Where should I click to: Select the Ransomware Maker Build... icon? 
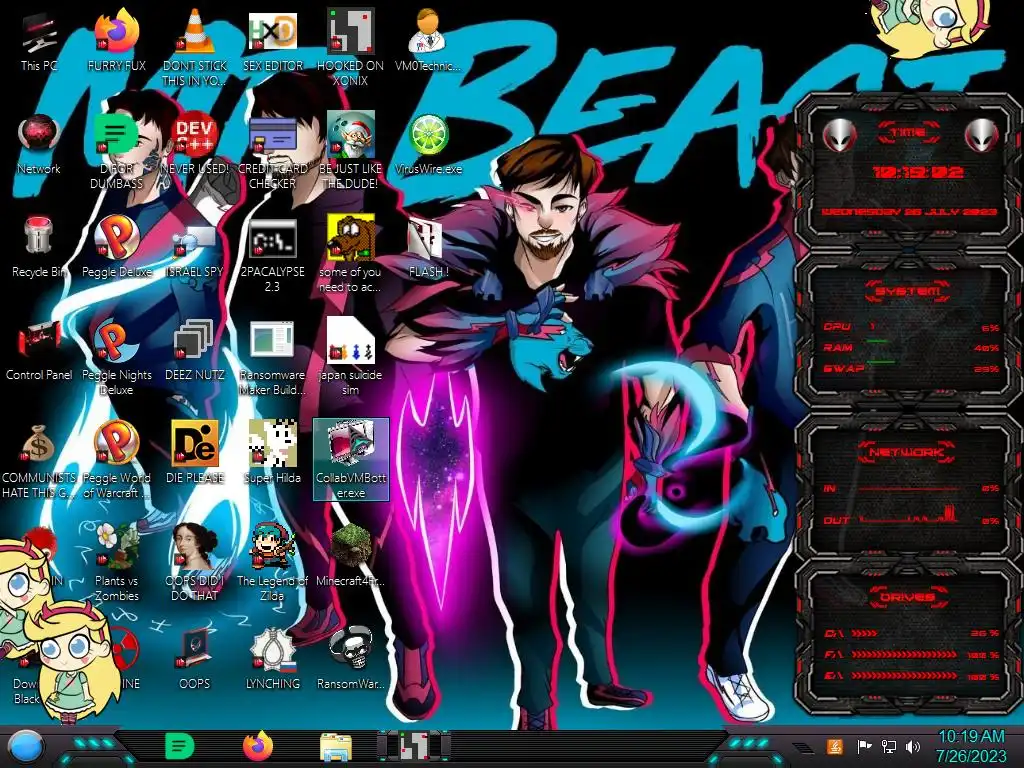[272, 358]
